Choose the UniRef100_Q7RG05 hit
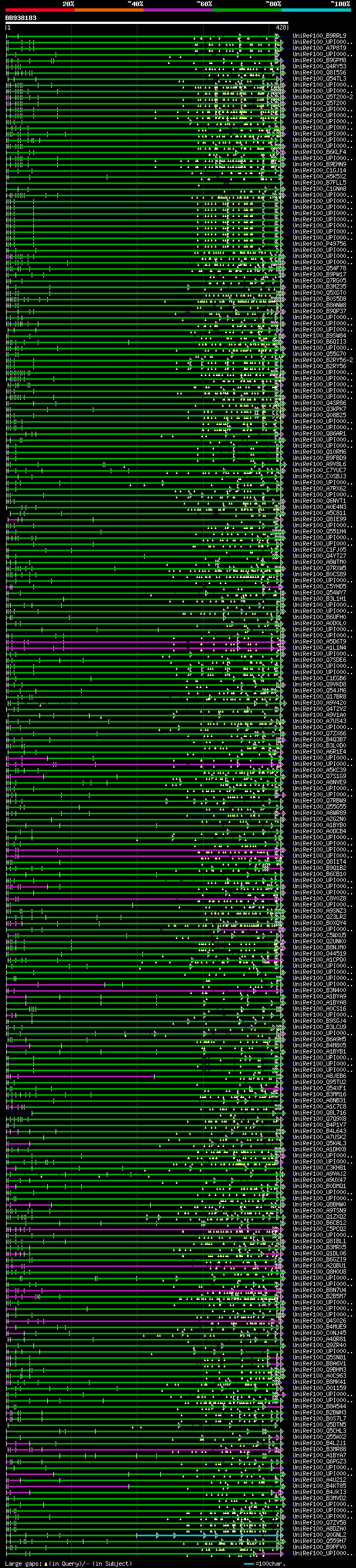This screenshot has height=1568, width=356. point(319,280)
